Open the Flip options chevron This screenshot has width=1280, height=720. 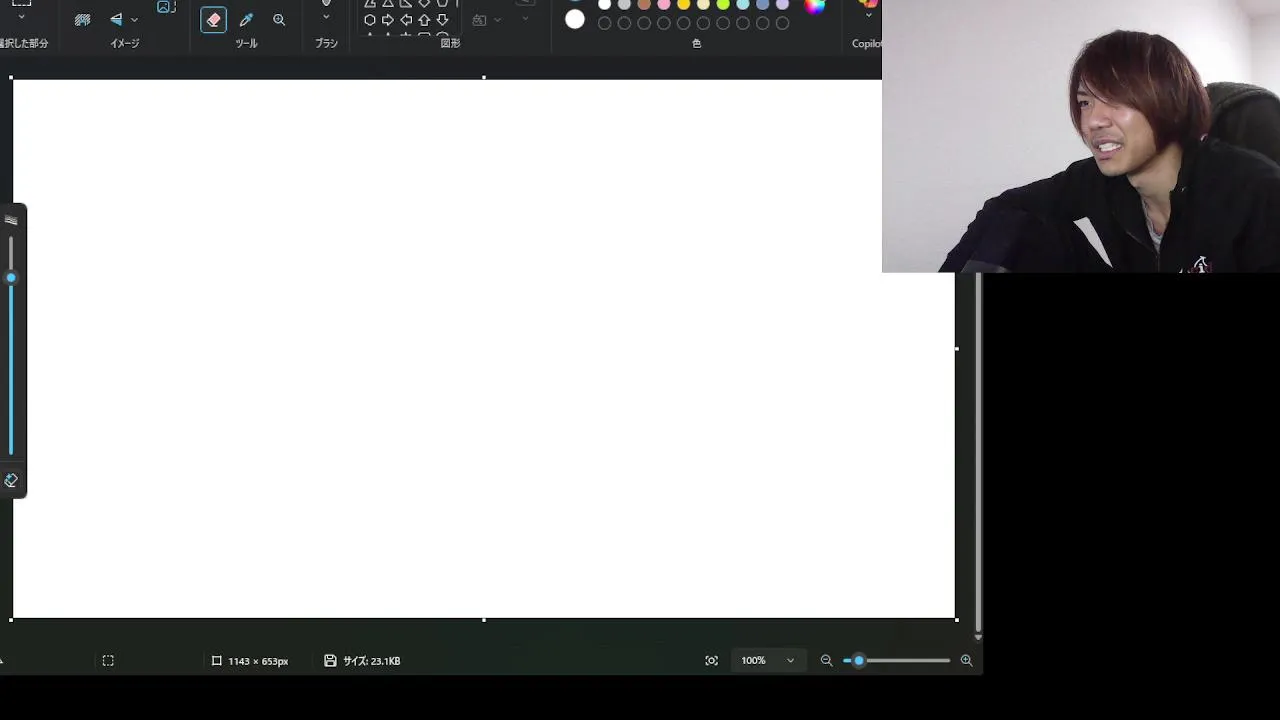pos(135,20)
